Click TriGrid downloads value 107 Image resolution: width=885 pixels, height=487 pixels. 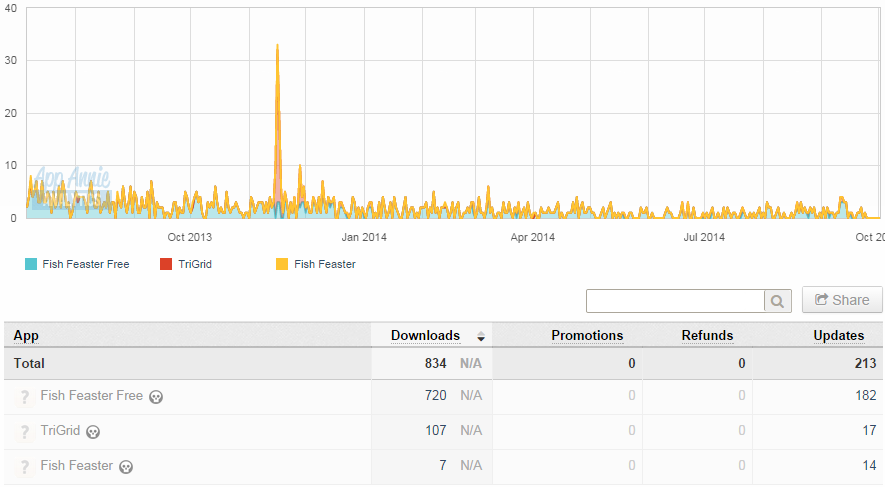(x=436, y=431)
